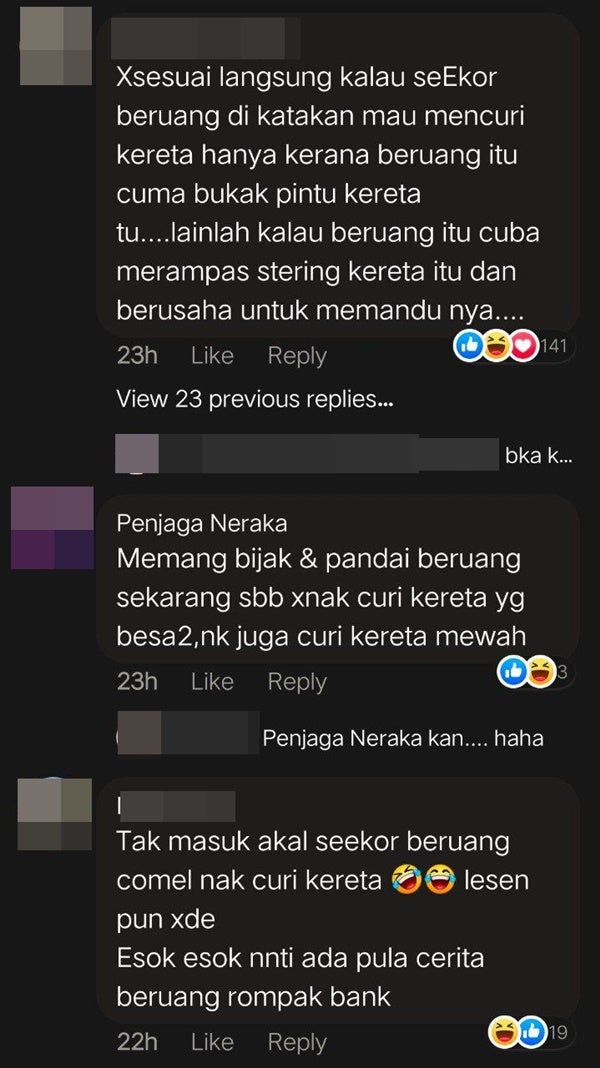Image resolution: width=600 pixels, height=1068 pixels.
Task: Click the laughing reaction on the bank robbery comment
Action: click(504, 1033)
